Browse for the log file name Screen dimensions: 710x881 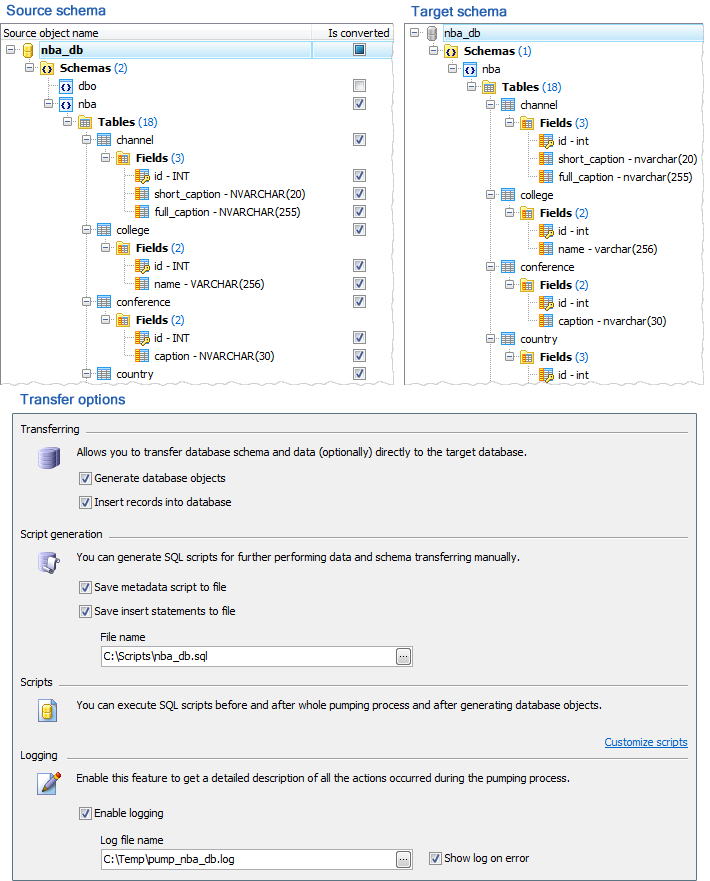point(403,859)
